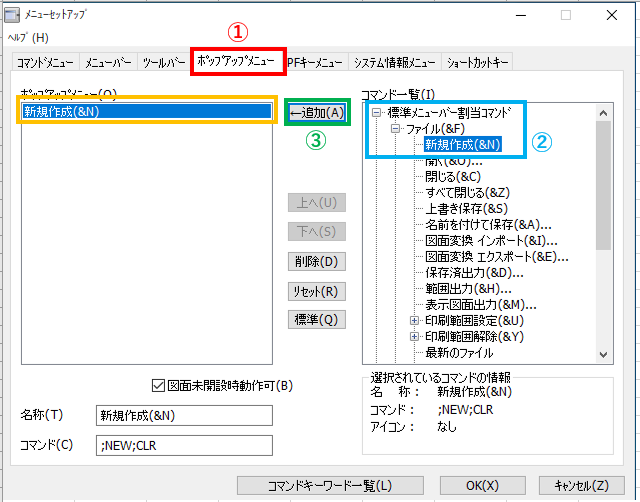Select 印刷範囲解除(&Y) tree item
Viewport: 640px width, 502px height.
pyautogui.click(x=474, y=337)
